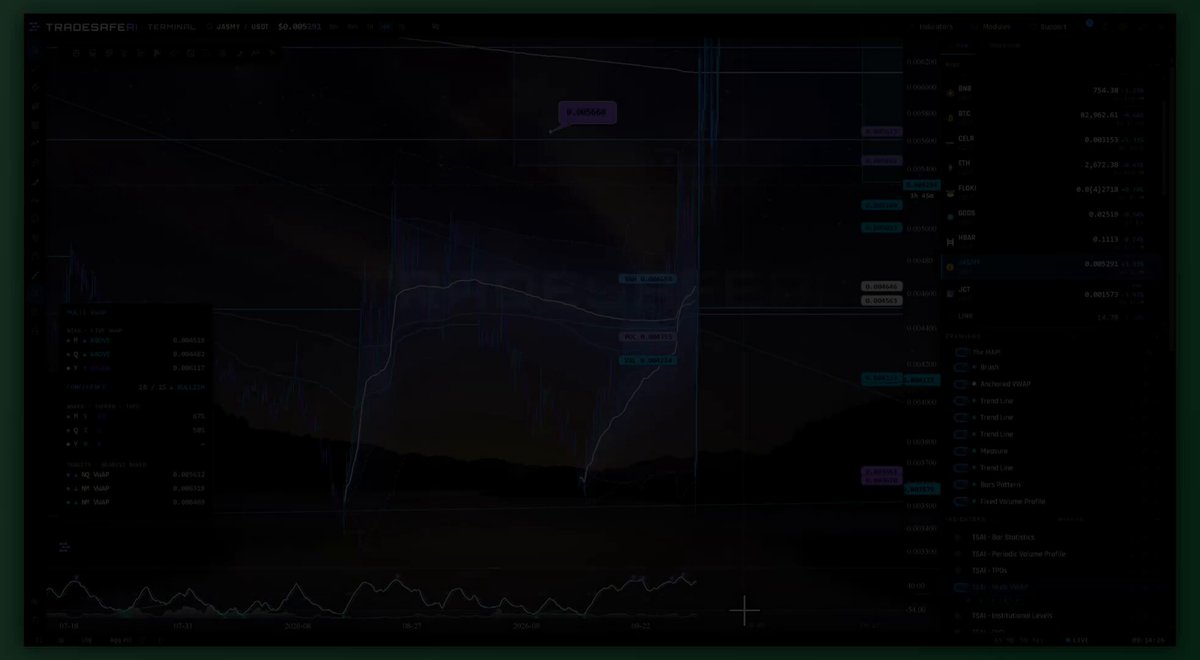
Task: Toggle visibility of the Anchored VWAP drawing
Action: [x=961, y=384]
